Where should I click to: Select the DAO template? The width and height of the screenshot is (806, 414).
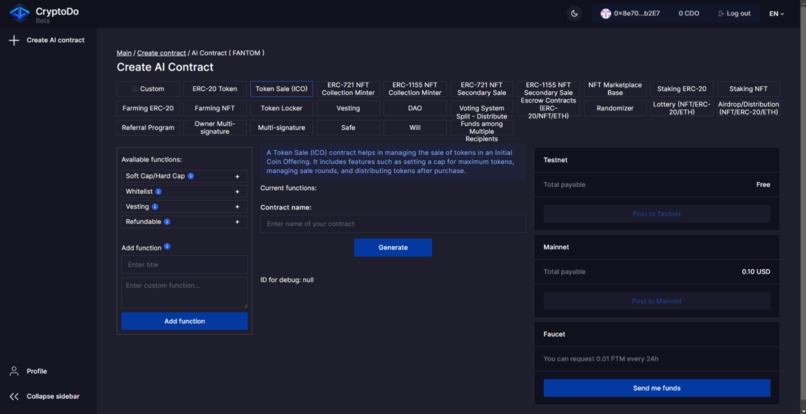(415, 109)
